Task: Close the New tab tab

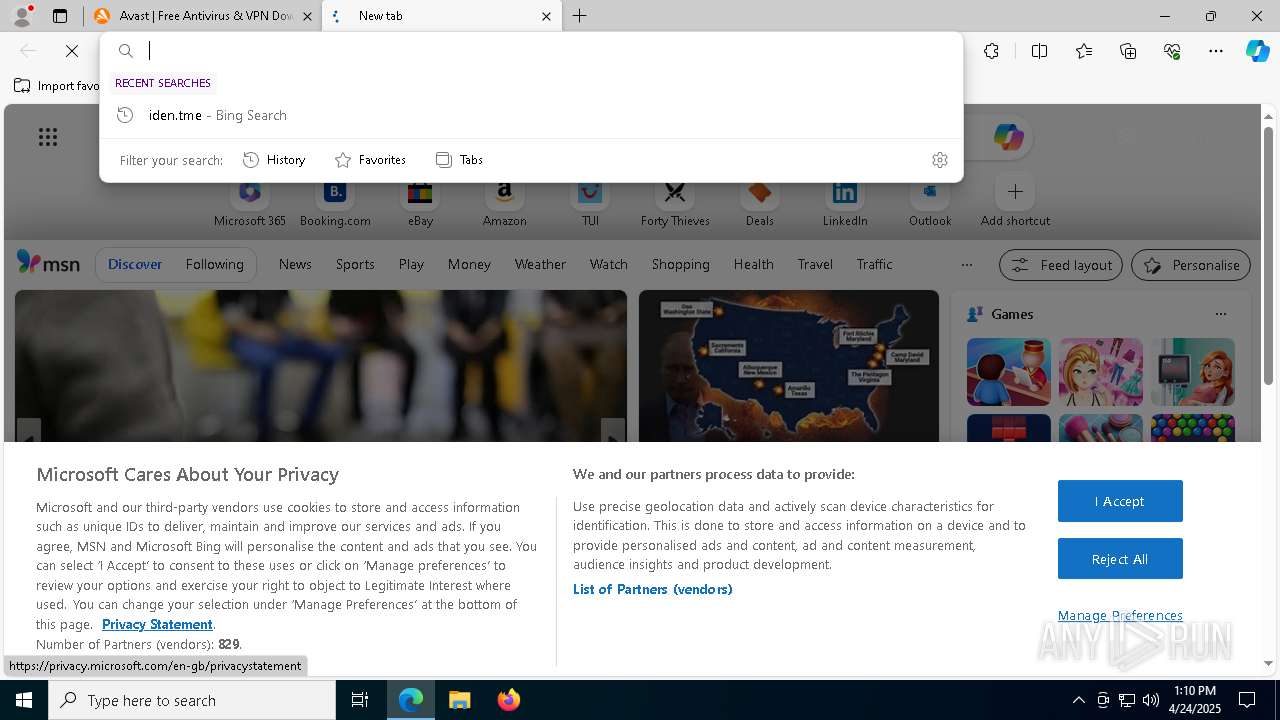Action: point(546,16)
